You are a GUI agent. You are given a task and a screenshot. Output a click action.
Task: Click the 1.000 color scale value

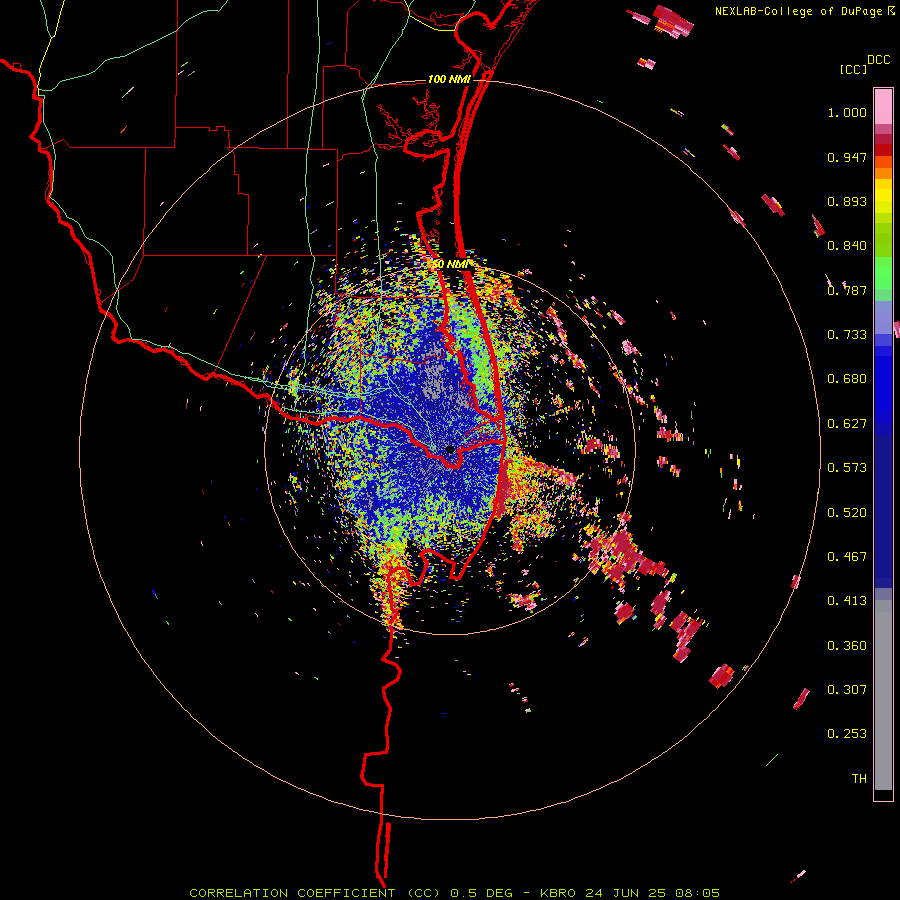[847, 112]
